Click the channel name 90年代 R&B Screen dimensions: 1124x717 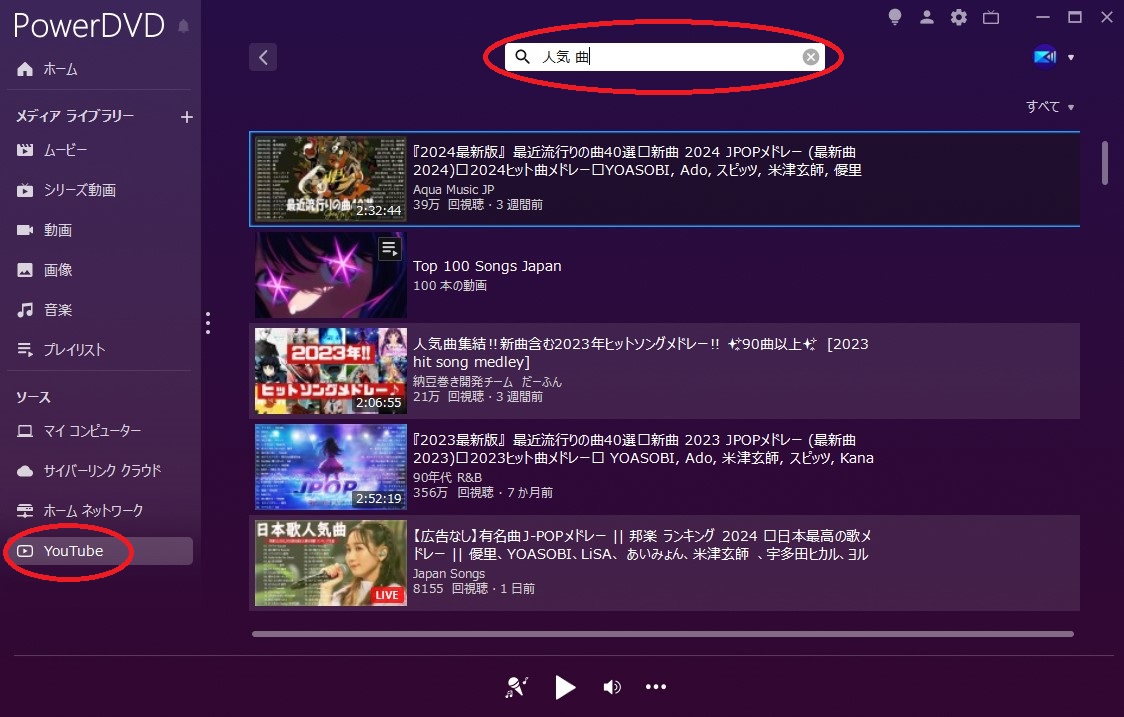point(447,478)
